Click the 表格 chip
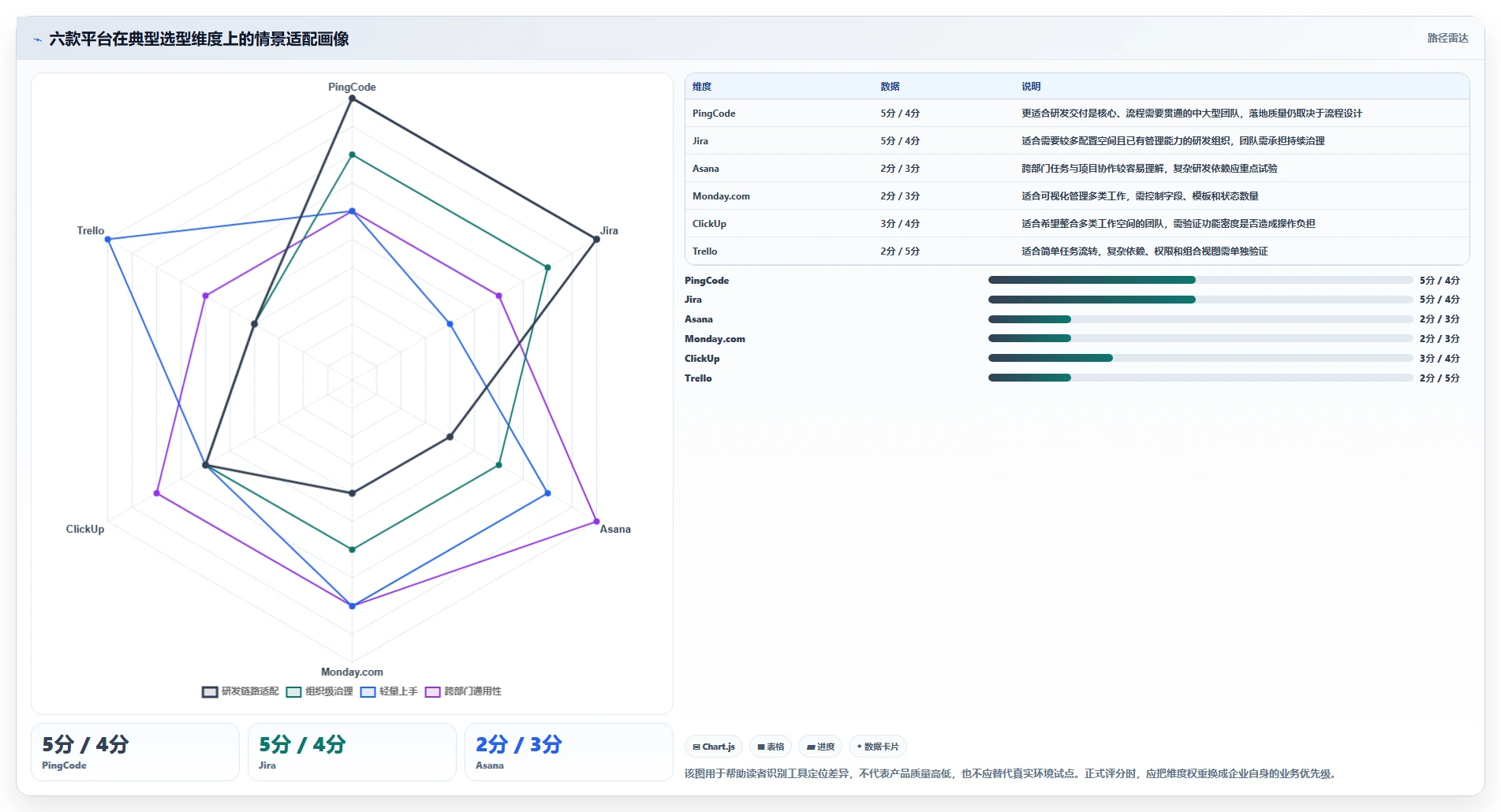 pos(771,747)
